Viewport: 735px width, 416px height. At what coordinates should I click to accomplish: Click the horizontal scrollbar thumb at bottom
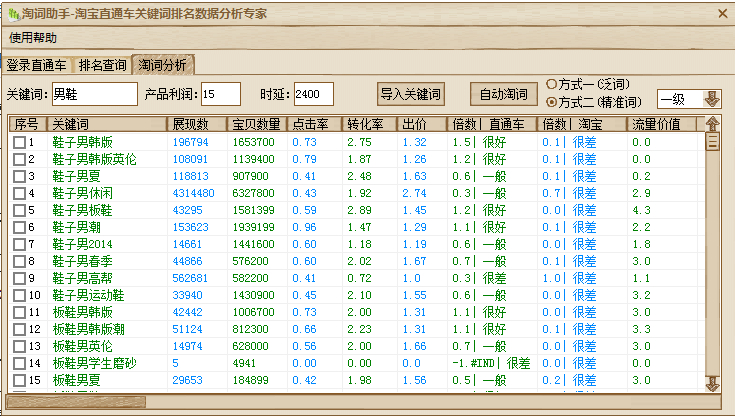pyautogui.click(x=75, y=402)
